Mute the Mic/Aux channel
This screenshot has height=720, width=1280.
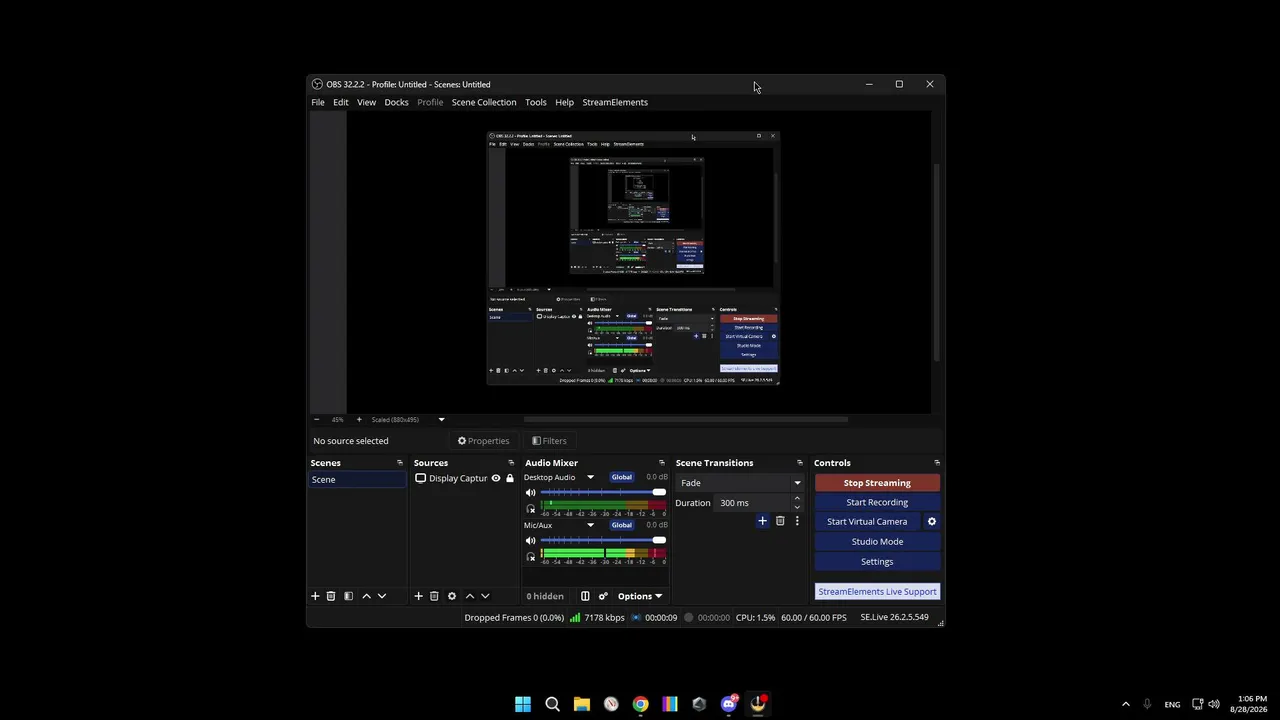531,541
